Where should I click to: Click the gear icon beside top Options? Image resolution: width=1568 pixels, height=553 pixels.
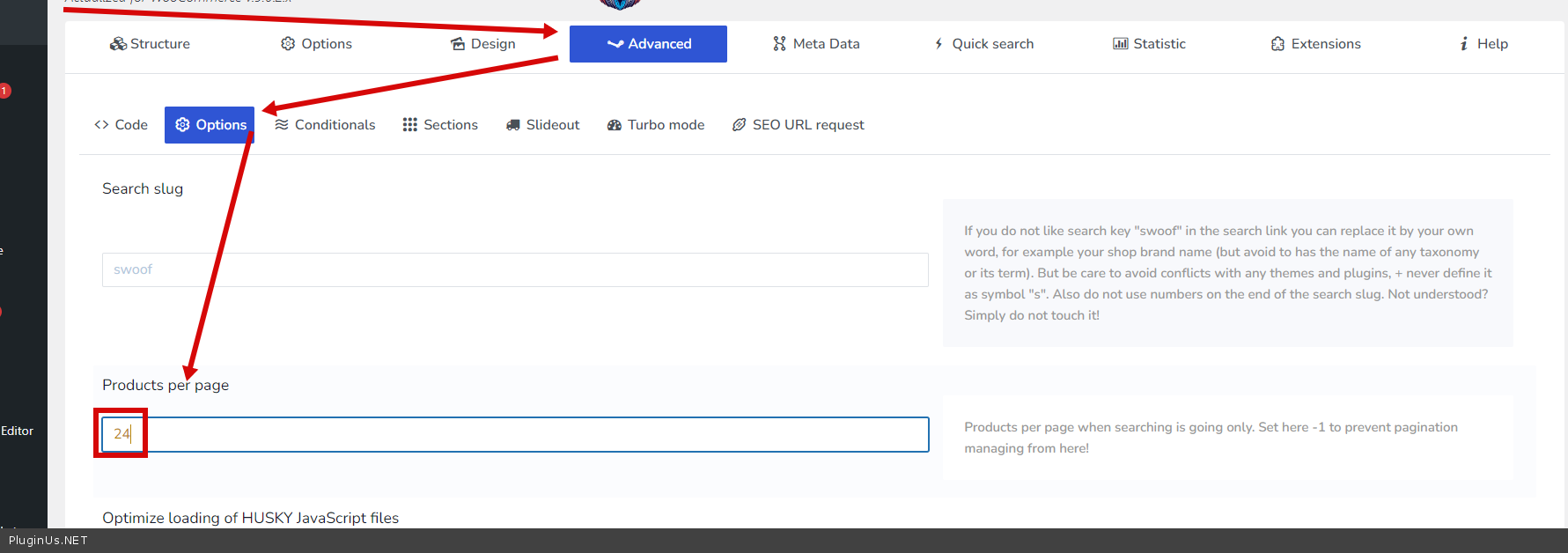(x=288, y=44)
